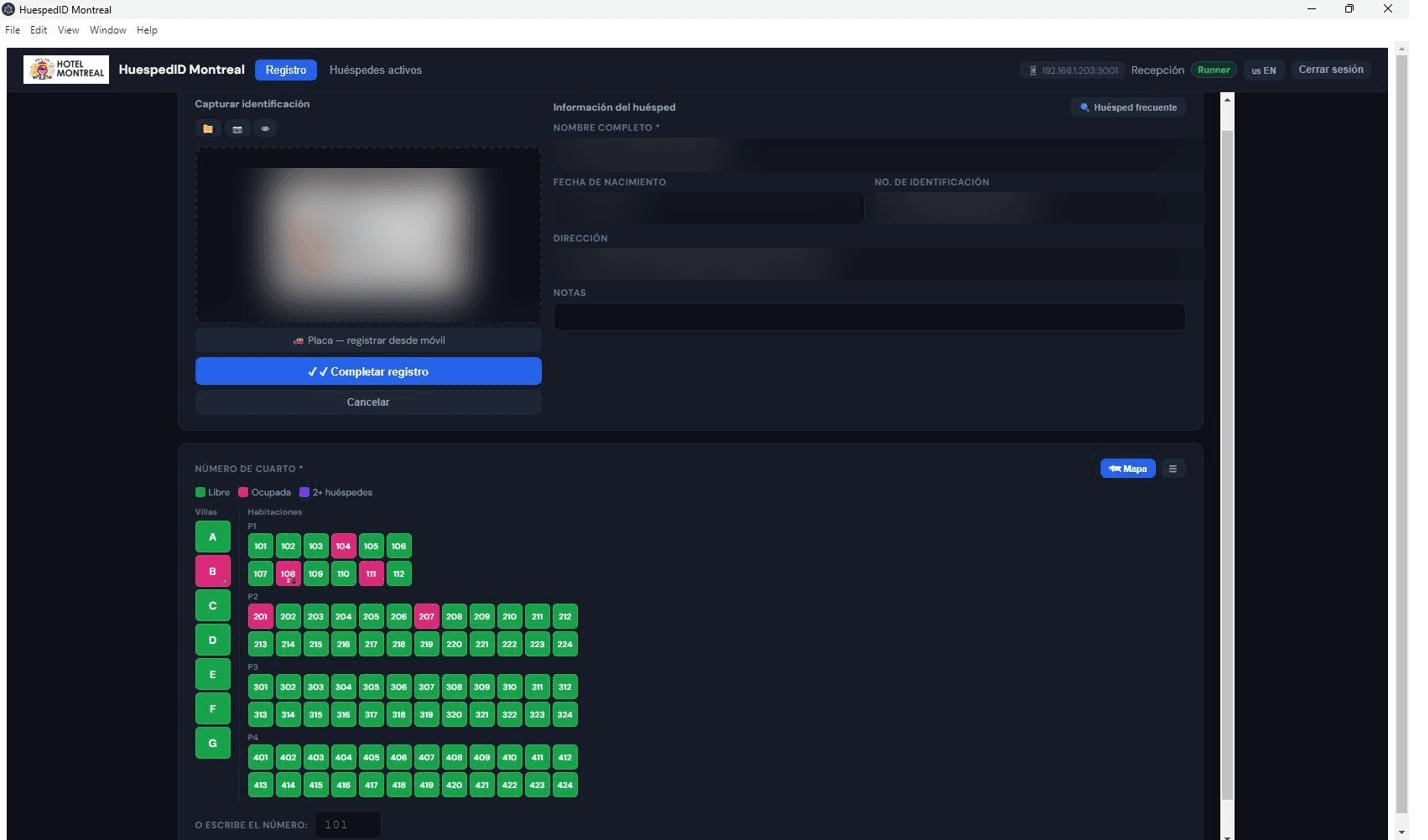Select free room 412
This screenshot has width=1428, height=840.
tap(565, 757)
